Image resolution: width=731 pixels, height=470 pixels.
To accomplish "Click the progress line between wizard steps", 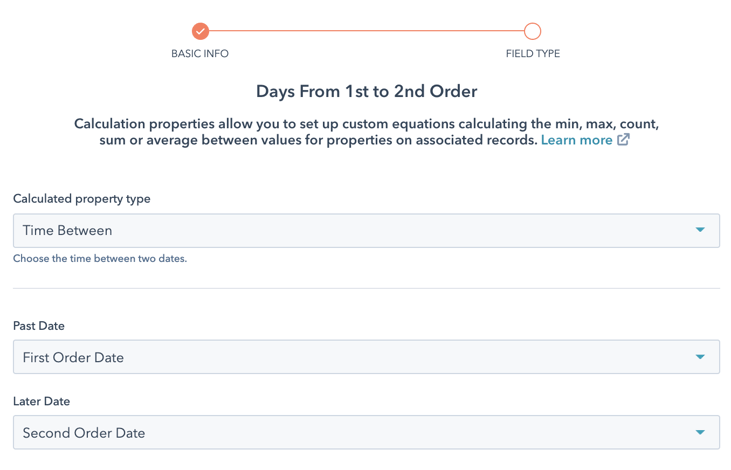I will [x=366, y=31].
